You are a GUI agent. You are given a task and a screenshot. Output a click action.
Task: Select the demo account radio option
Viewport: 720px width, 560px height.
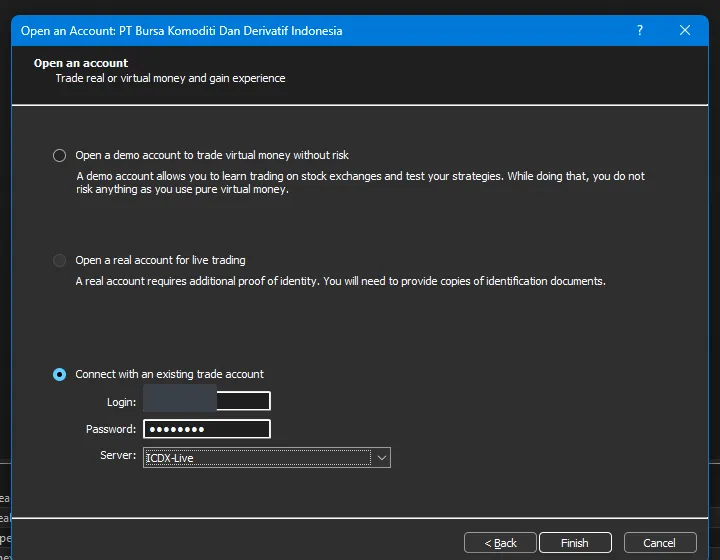[x=59, y=156]
